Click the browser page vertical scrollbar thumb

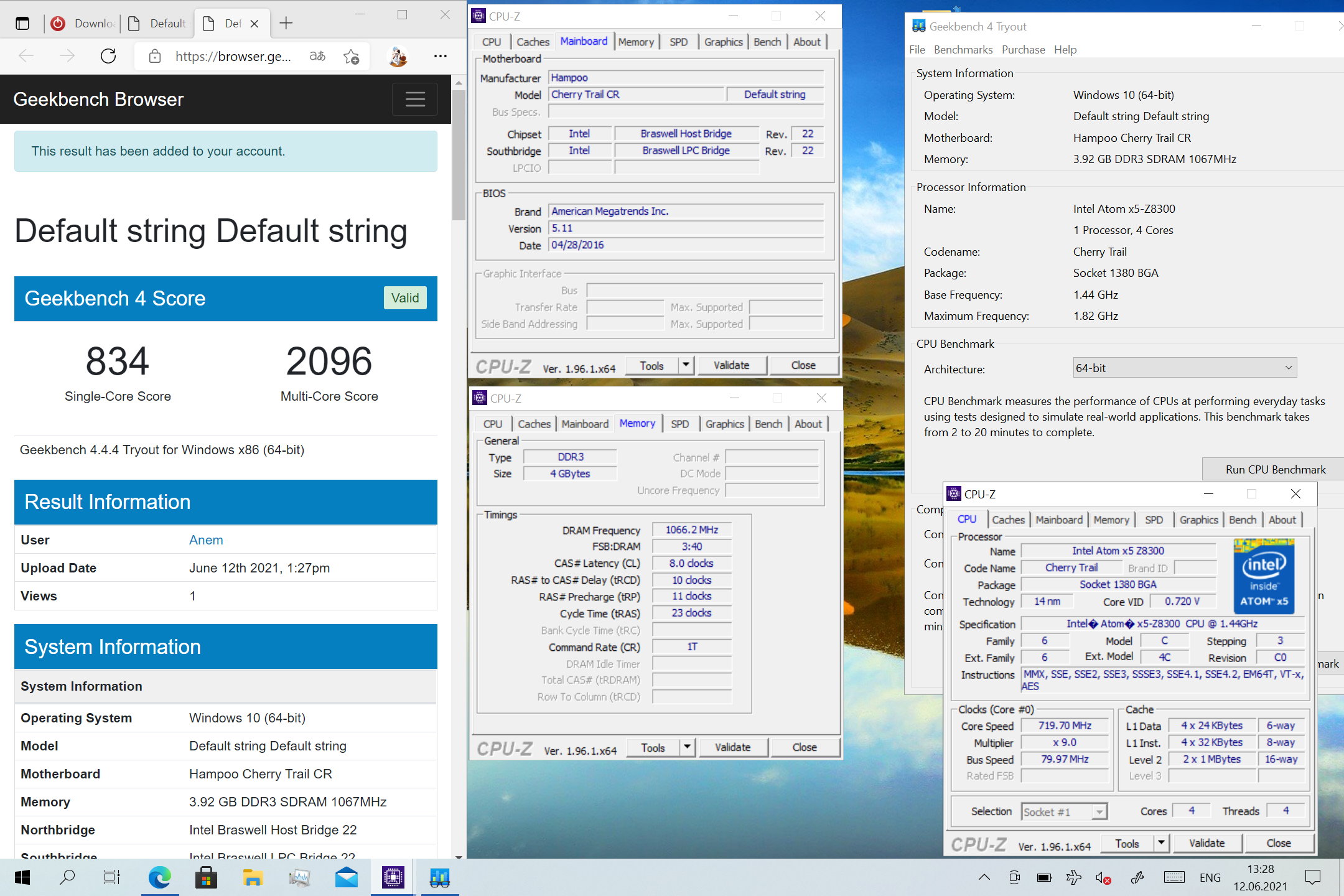459,155
